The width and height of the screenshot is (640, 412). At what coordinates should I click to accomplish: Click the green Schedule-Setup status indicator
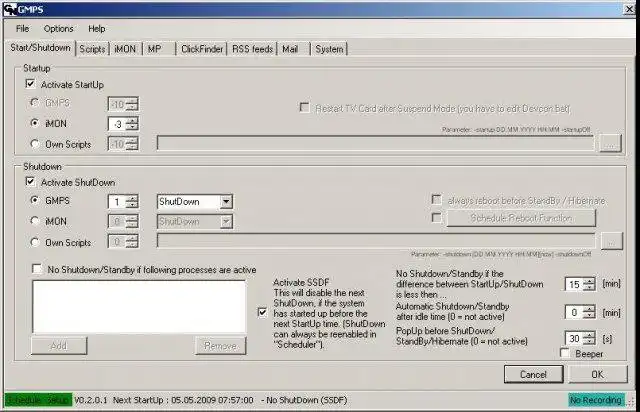(38, 400)
